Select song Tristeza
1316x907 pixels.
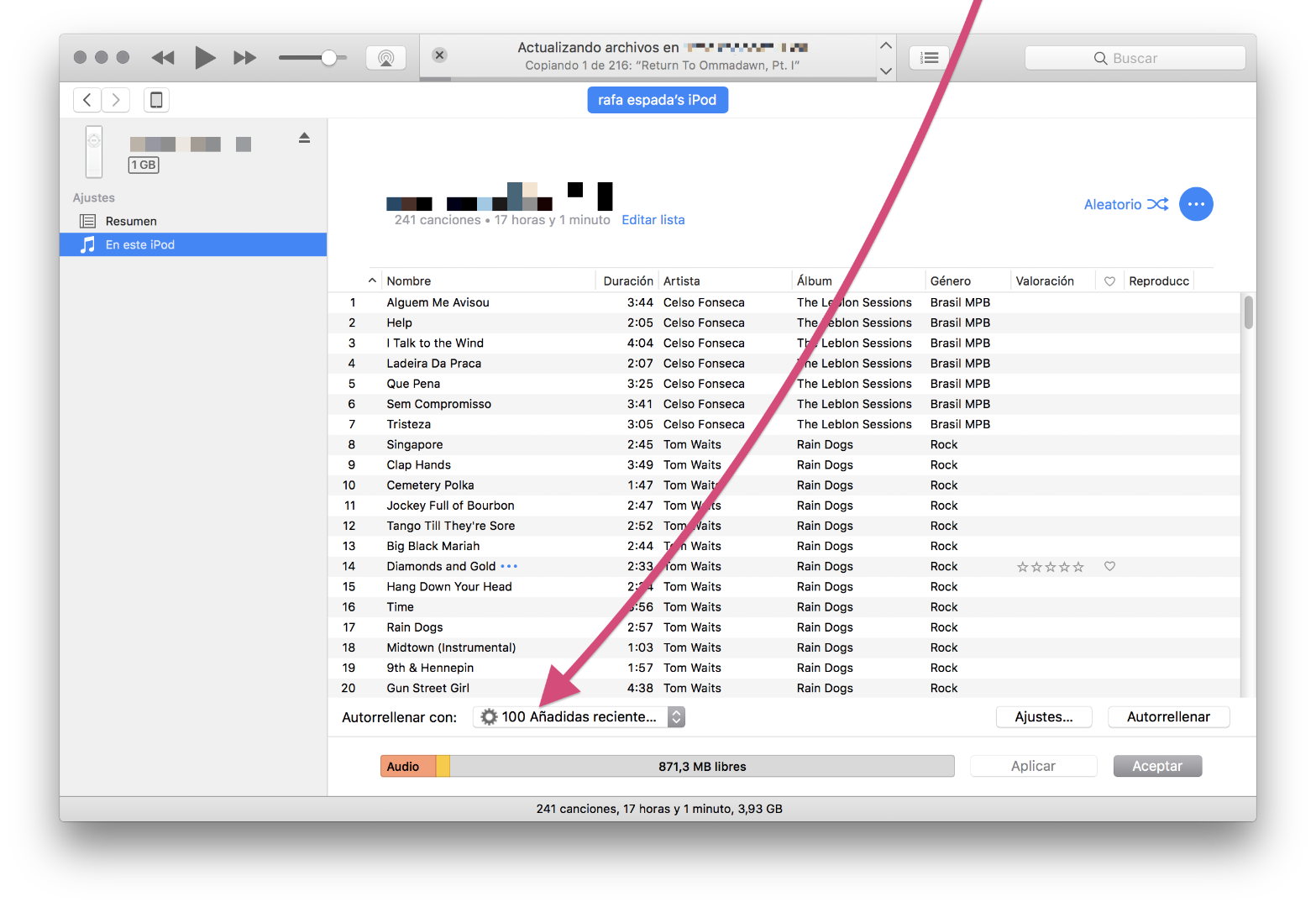pyautogui.click(x=784, y=425)
